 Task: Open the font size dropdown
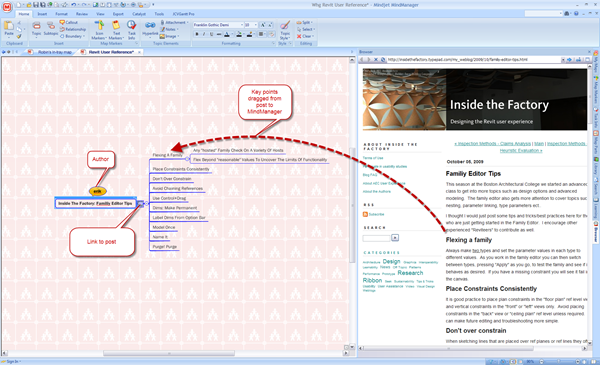(x=256, y=25)
